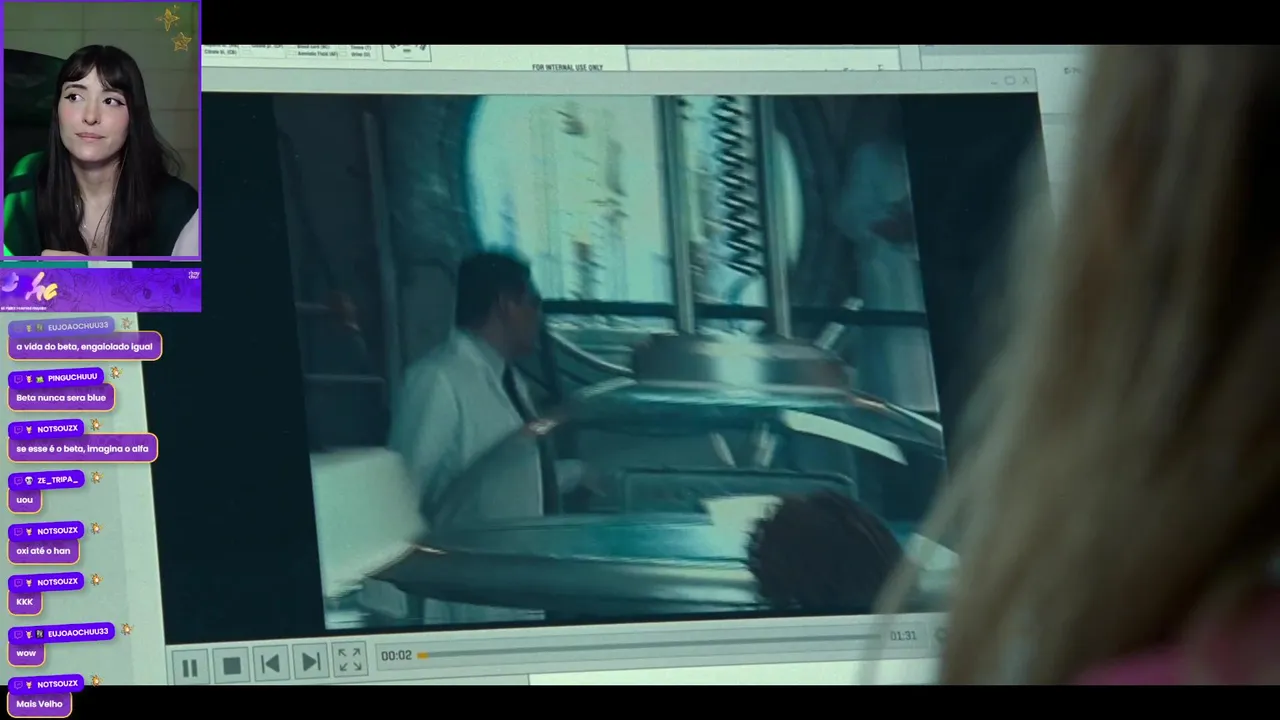Select the 'KKK' chat message
Viewport: 1280px width, 720px height.
(x=25, y=601)
